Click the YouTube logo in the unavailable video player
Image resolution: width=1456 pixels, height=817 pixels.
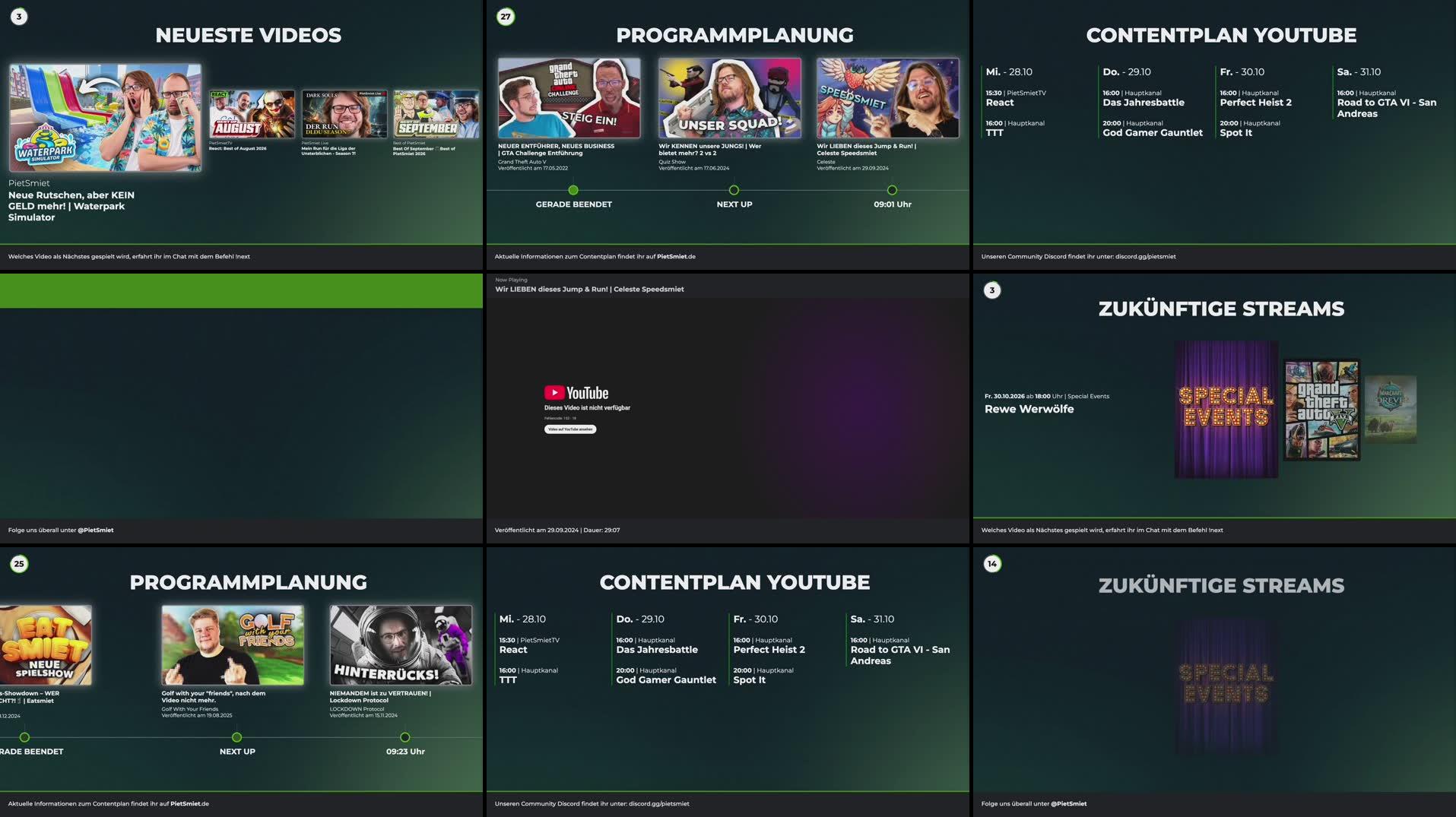(x=576, y=393)
